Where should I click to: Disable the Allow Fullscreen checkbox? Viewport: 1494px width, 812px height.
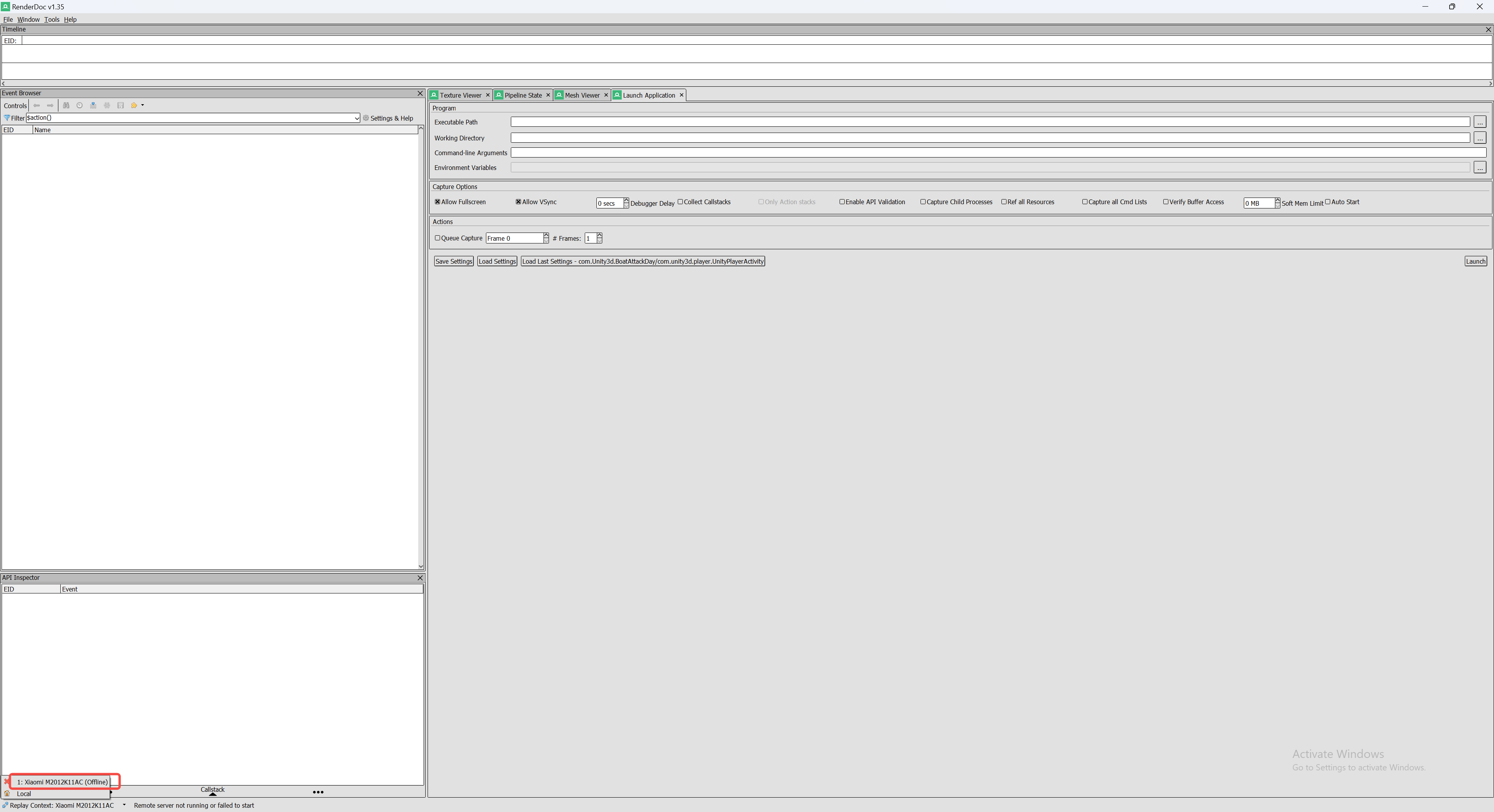pos(437,202)
